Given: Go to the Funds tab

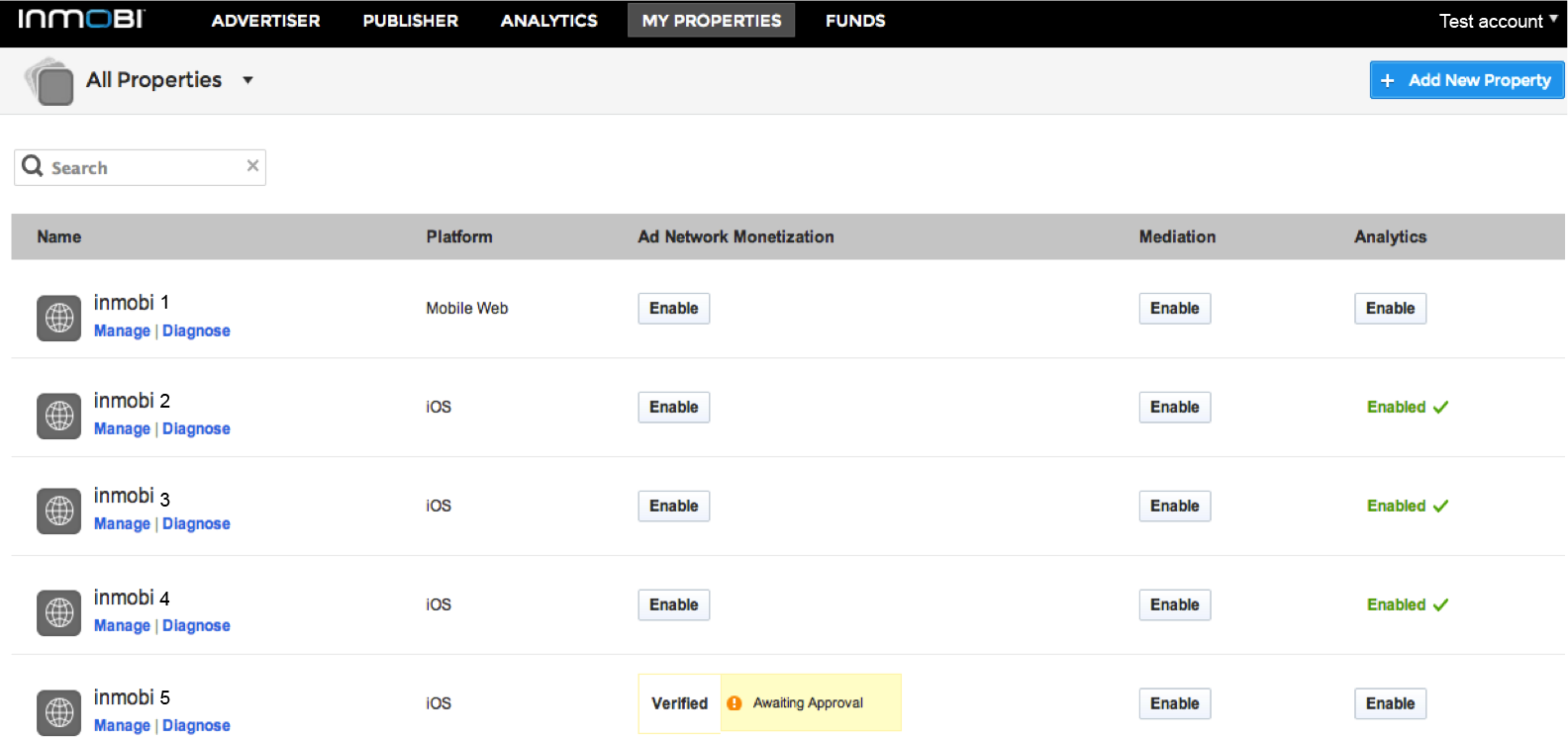Looking at the screenshot, I should tap(855, 21).
